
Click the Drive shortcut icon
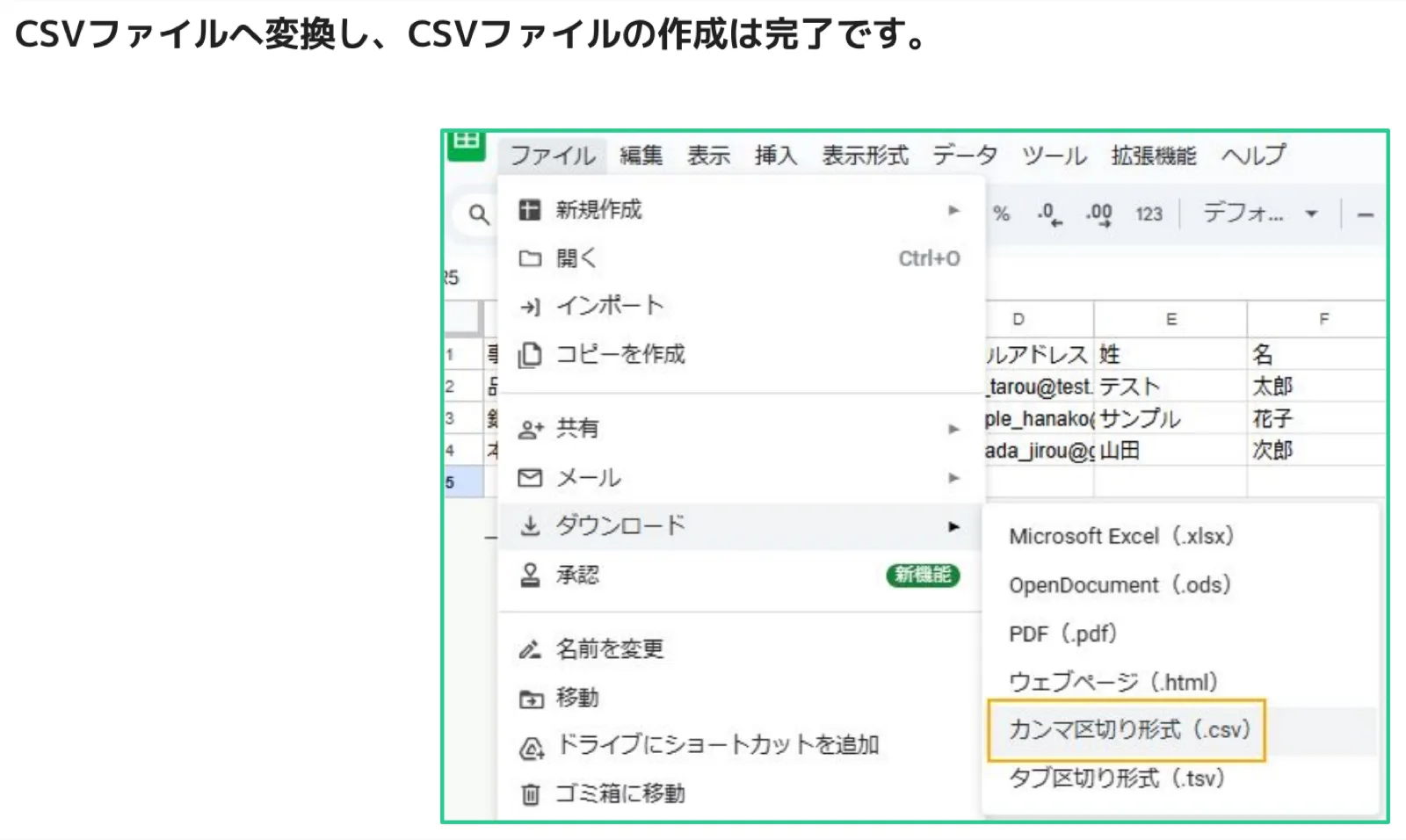click(x=532, y=748)
